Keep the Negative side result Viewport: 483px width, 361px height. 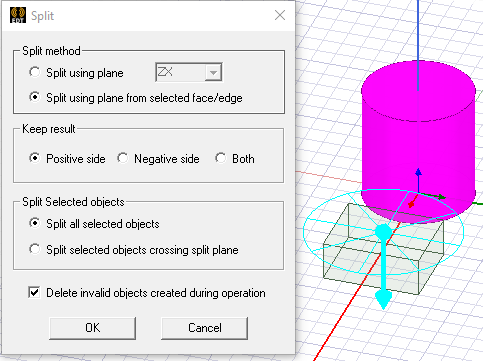123,158
